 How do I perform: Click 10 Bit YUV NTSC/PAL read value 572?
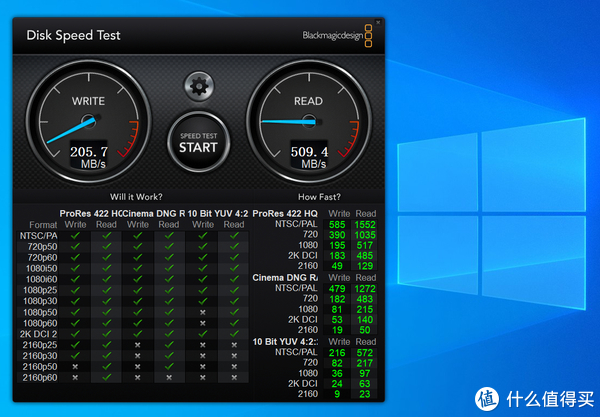(365, 353)
